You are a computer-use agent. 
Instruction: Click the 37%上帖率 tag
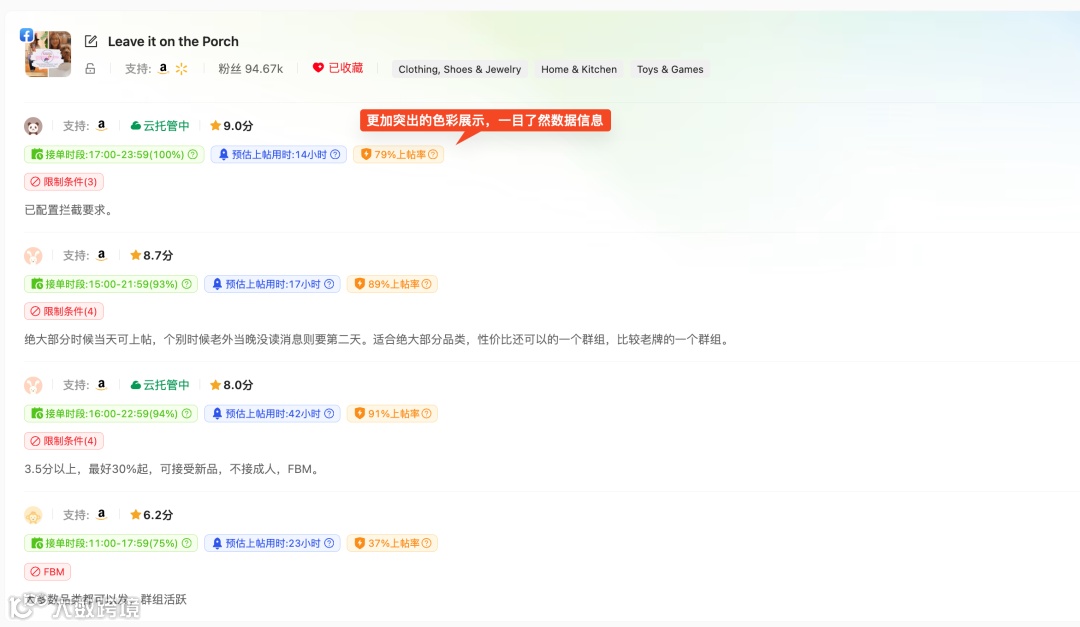392,543
